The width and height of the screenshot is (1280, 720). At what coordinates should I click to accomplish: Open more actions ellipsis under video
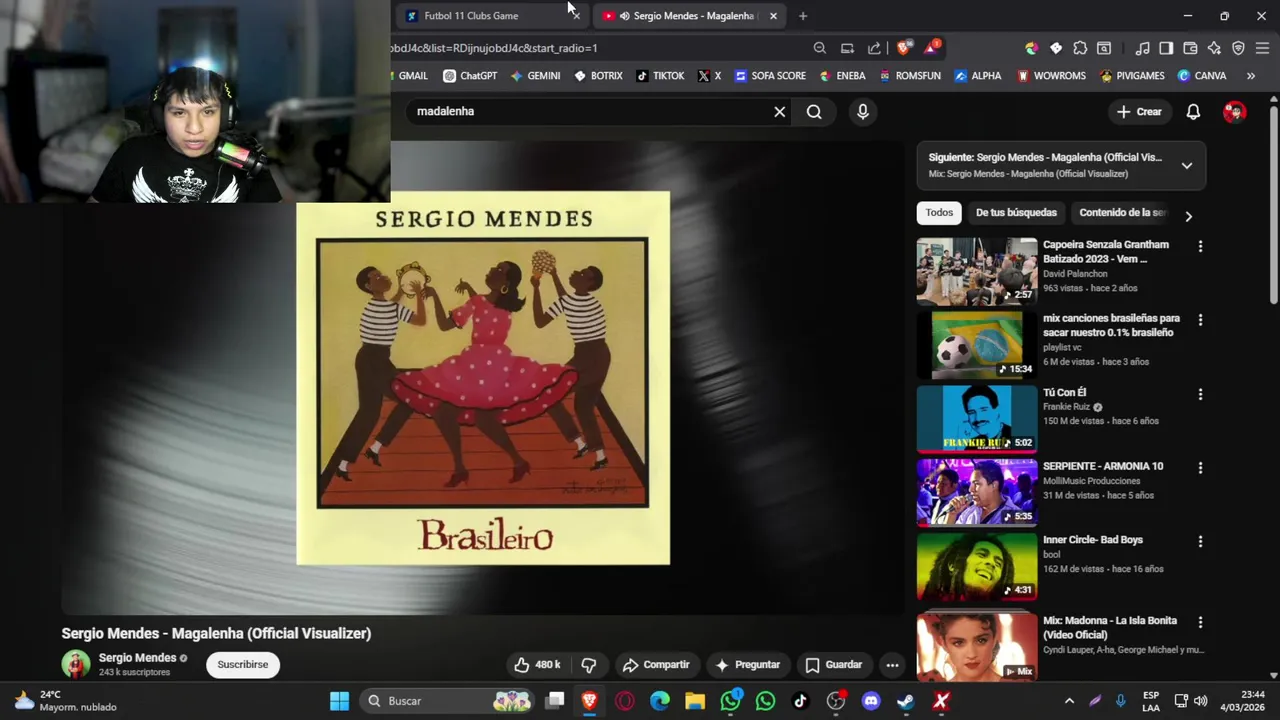click(892, 665)
